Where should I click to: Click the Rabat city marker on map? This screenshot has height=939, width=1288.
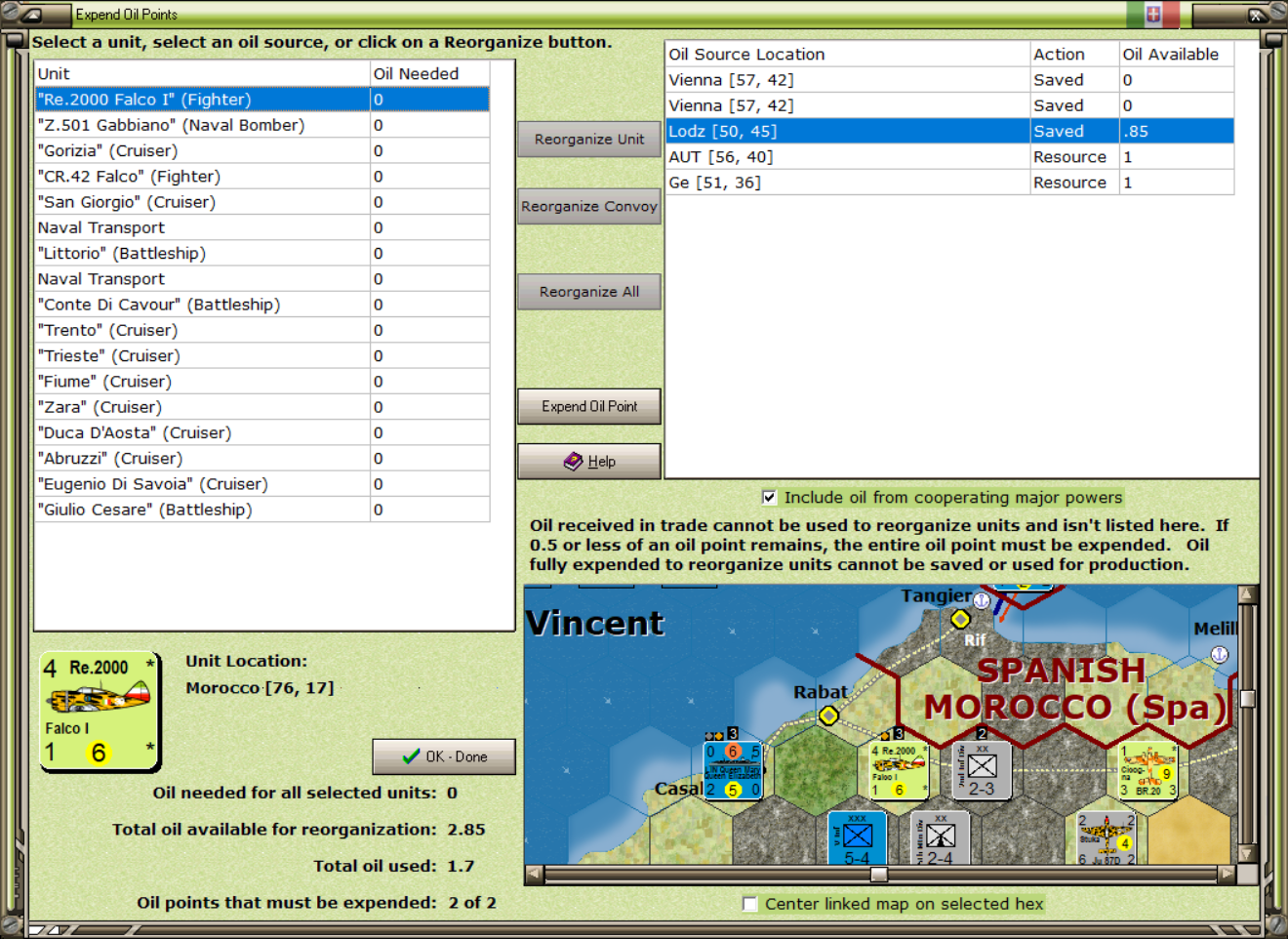(x=828, y=715)
